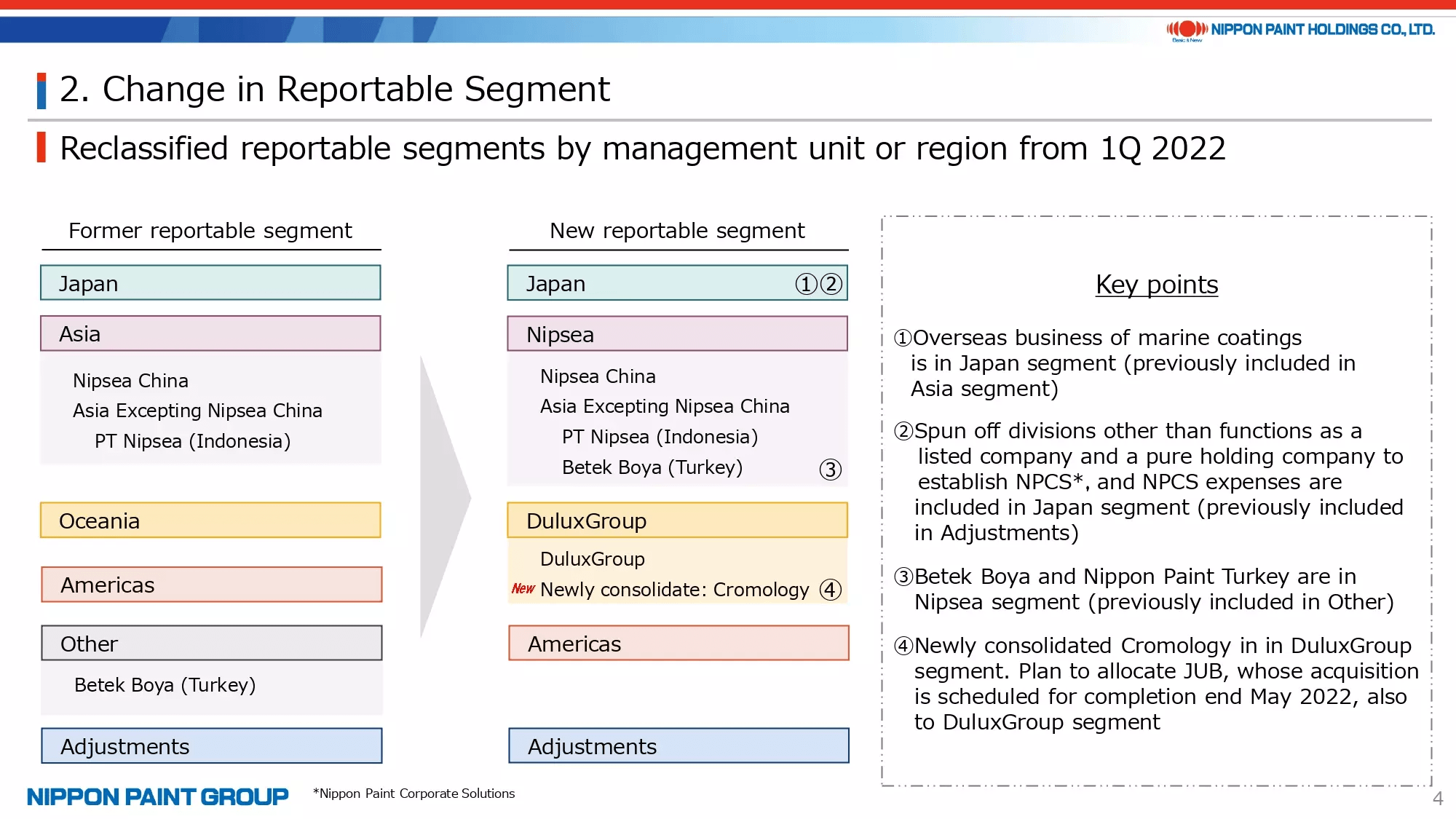
Task: Click the red New badge beside Cromology
Action: point(523,588)
